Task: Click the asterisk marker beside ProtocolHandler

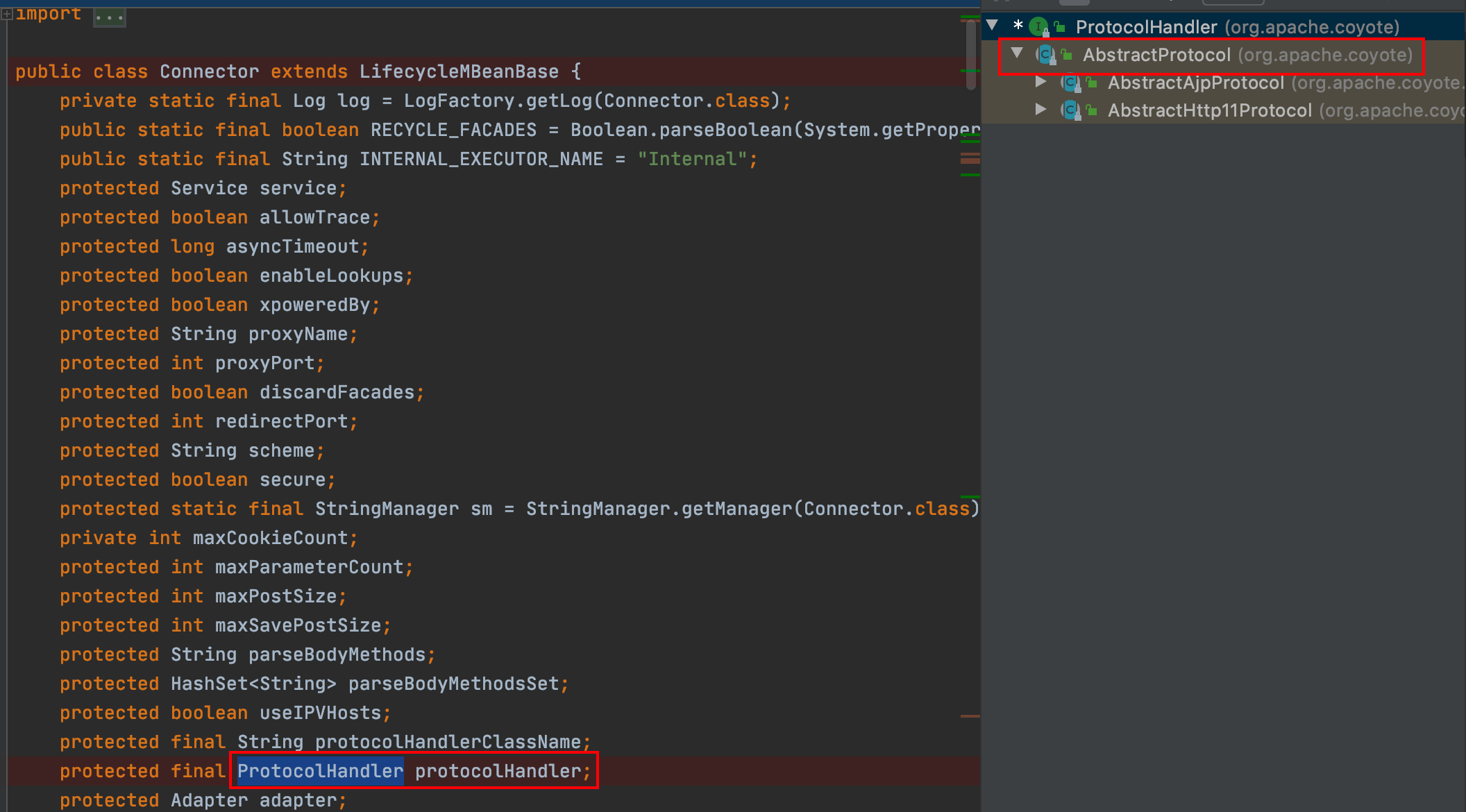Action: tap(1018, 26)
